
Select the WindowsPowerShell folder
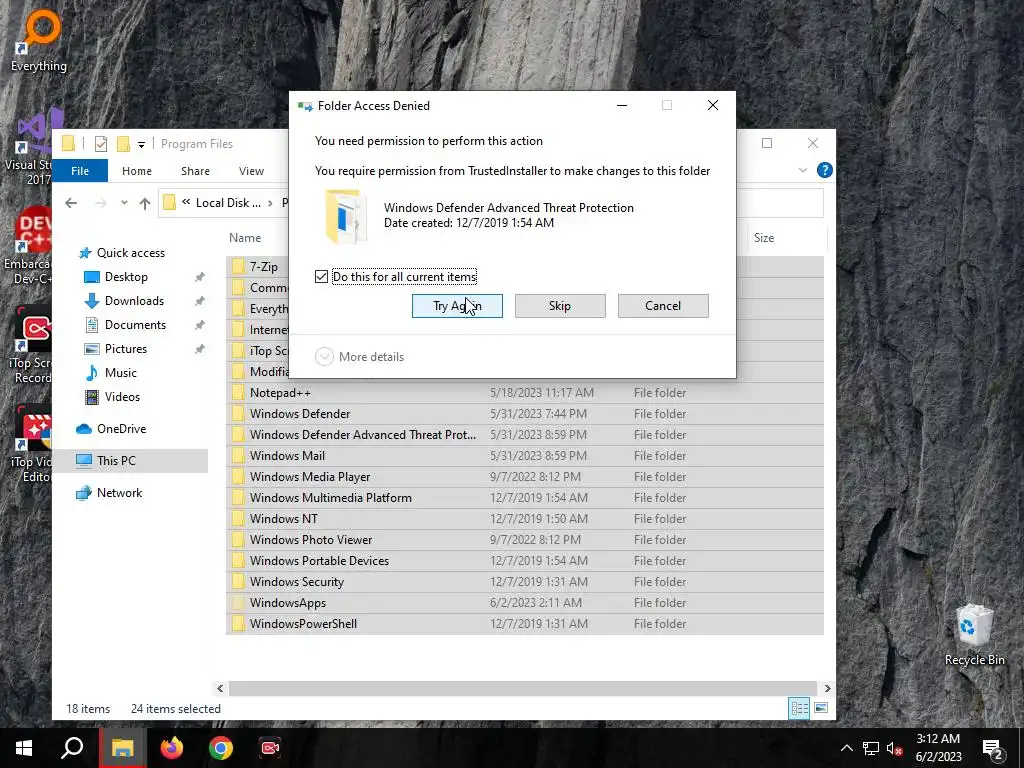pos(525,624)
